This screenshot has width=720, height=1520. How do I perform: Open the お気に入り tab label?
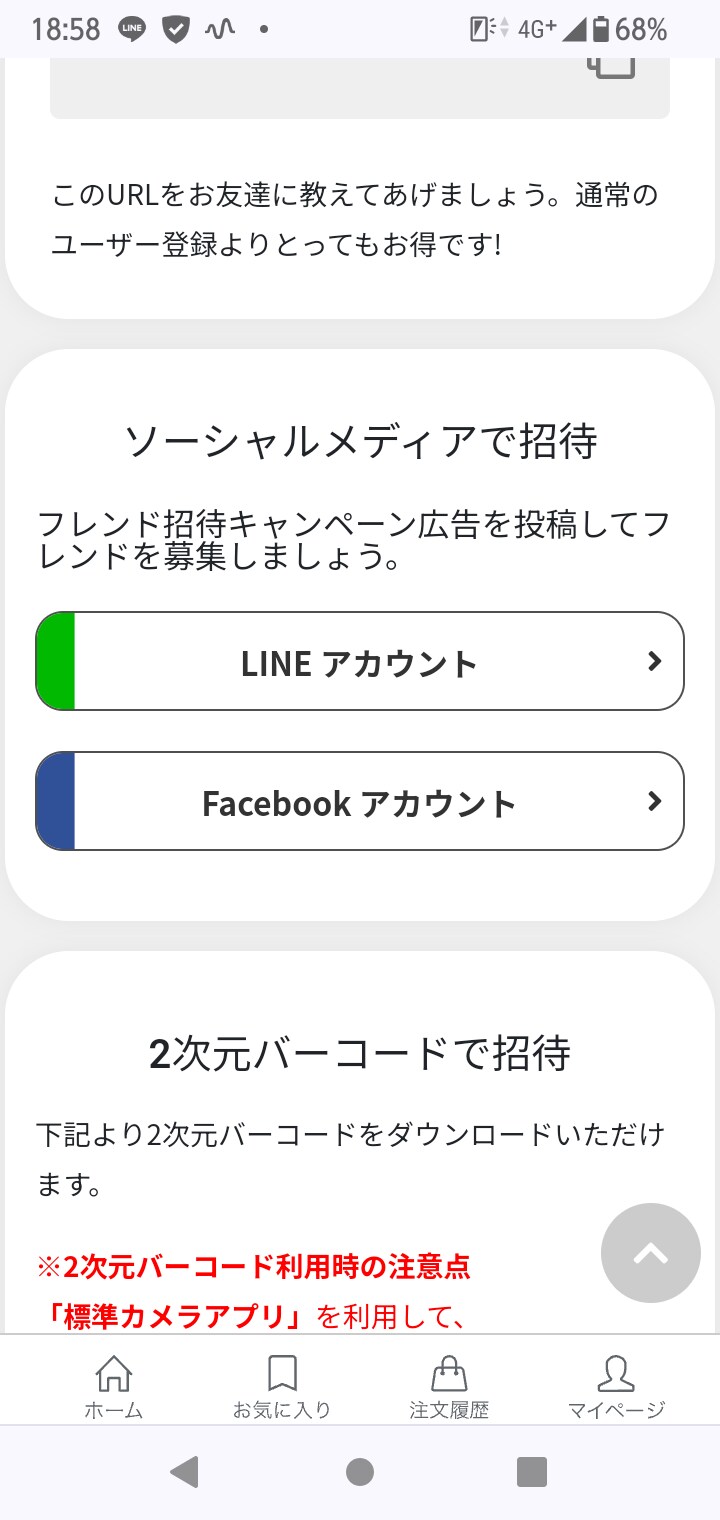pos(282,1410)
